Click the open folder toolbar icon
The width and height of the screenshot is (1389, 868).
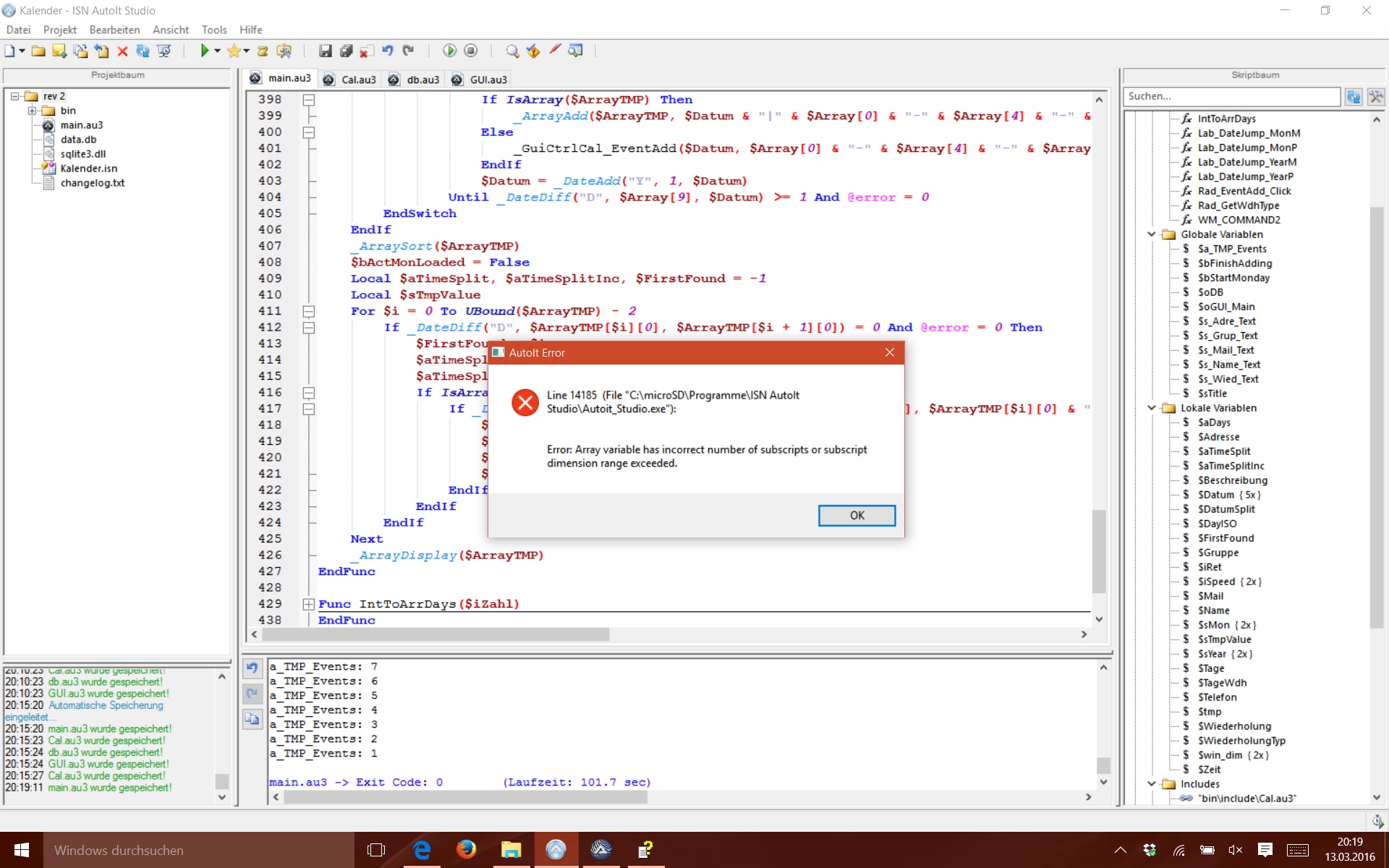pyautogui.click(x=38, y=51)
